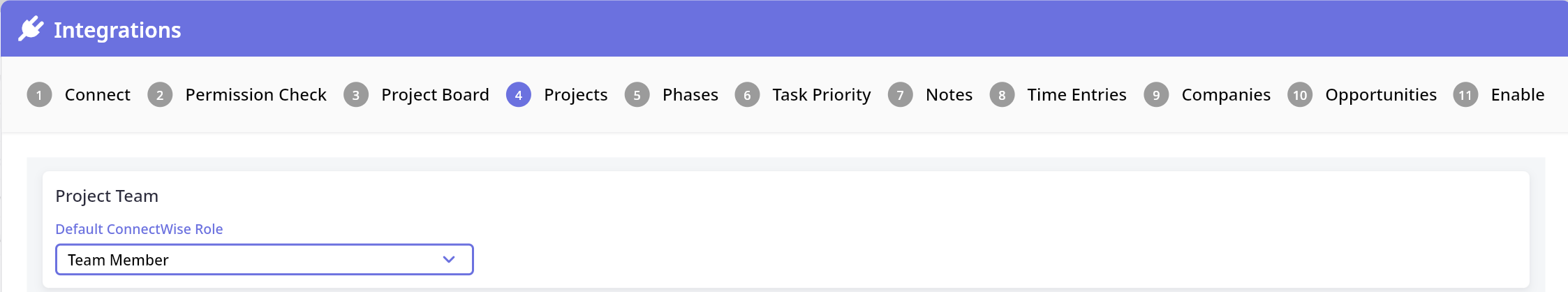Click the highlighted step 4 circle
This screenshot has height=292, width=1568.
click(519, 95)
